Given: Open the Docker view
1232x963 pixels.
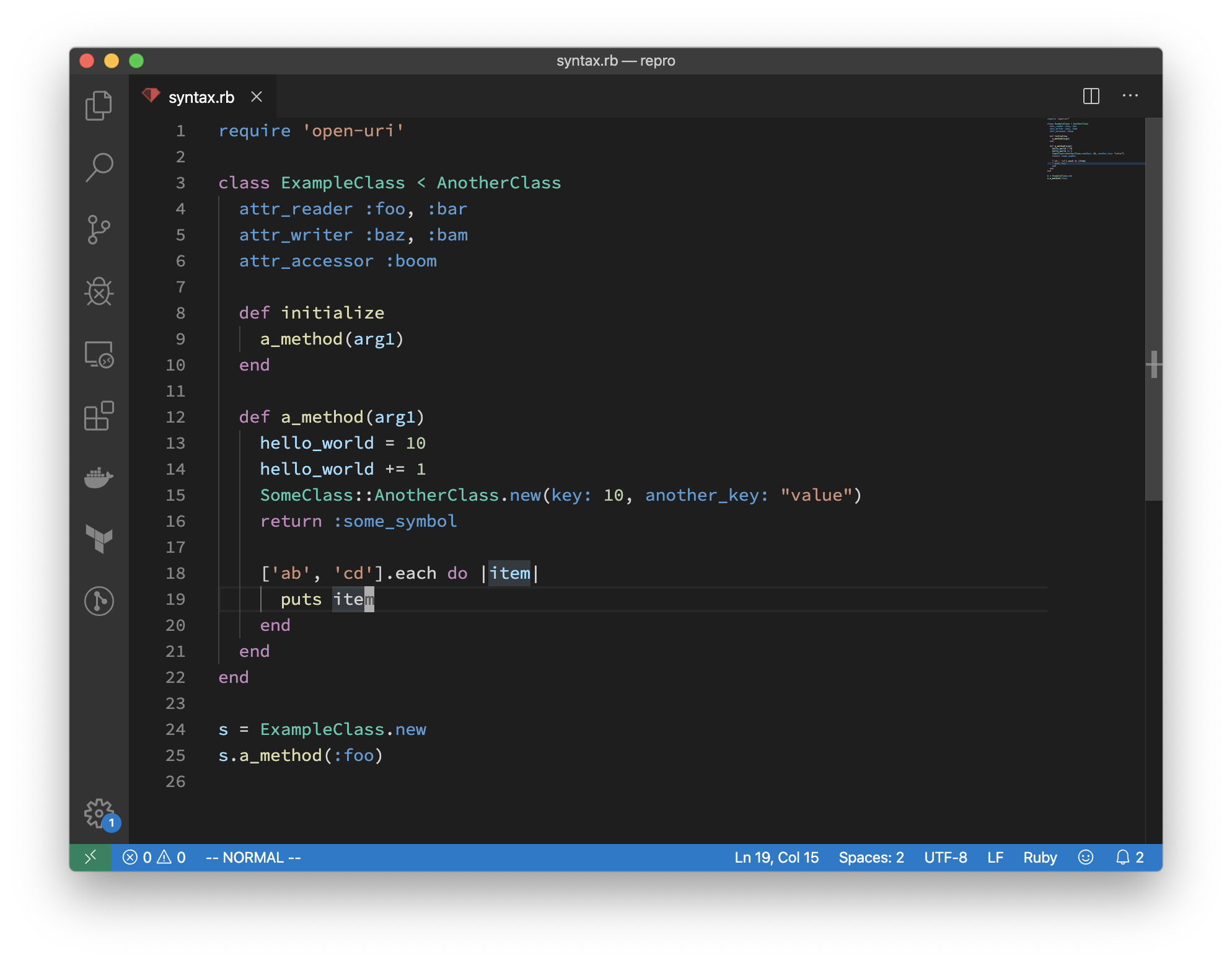Looking at the screenshot, I should pyautogui.click(x=99, y=478).
